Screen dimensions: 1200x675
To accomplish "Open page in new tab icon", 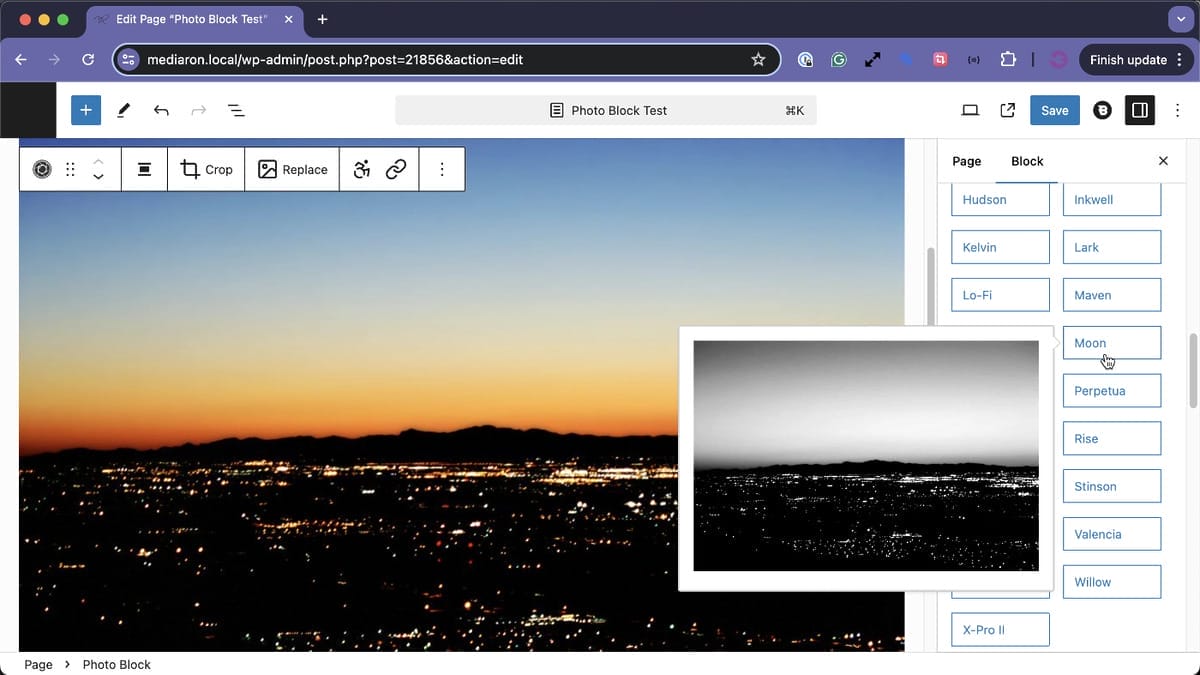I will 1008,110.
